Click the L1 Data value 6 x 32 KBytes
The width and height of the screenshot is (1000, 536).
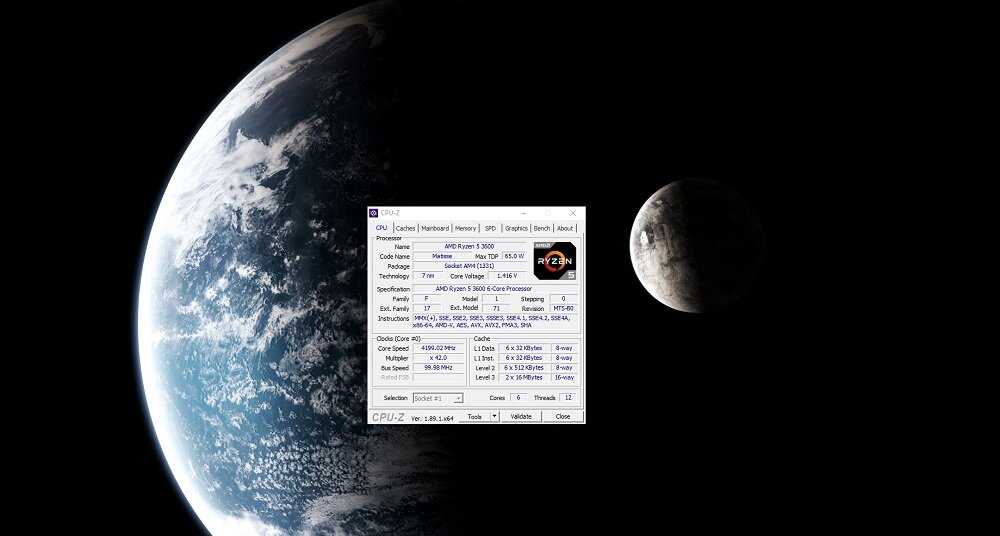click(524, 348)
